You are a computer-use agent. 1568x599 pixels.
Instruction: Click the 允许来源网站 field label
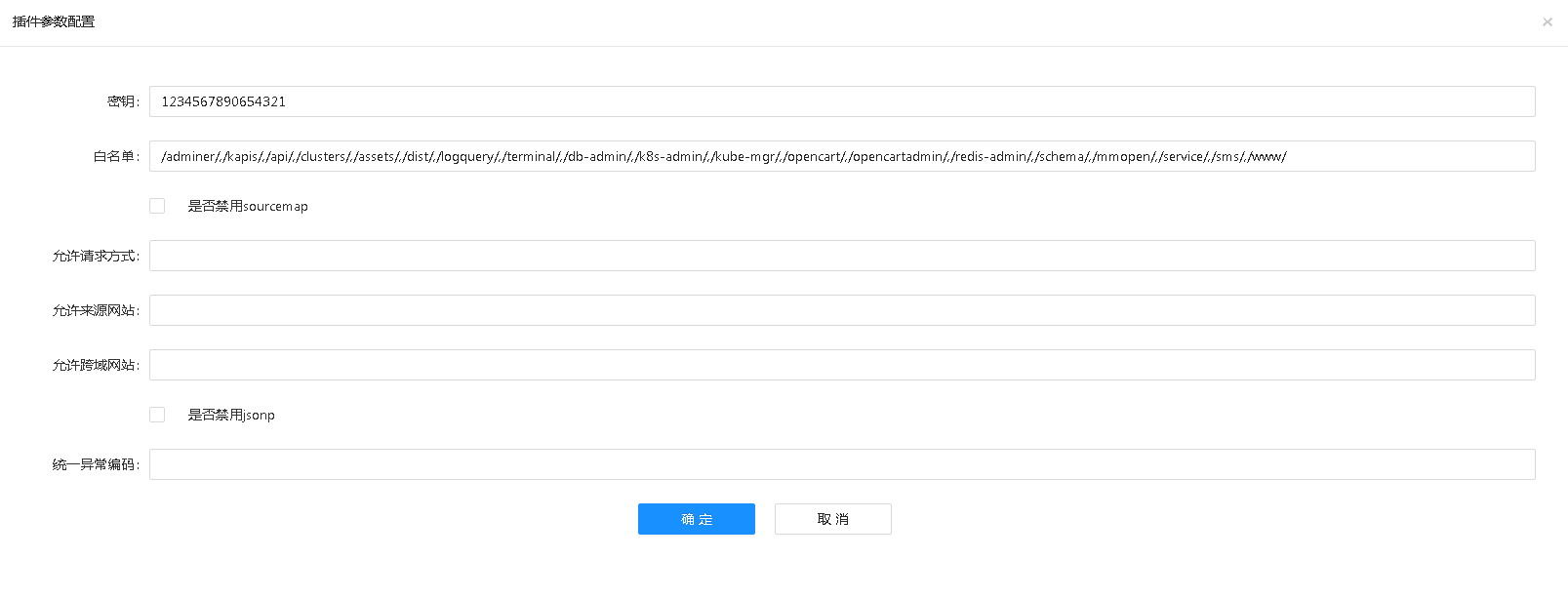96,310
